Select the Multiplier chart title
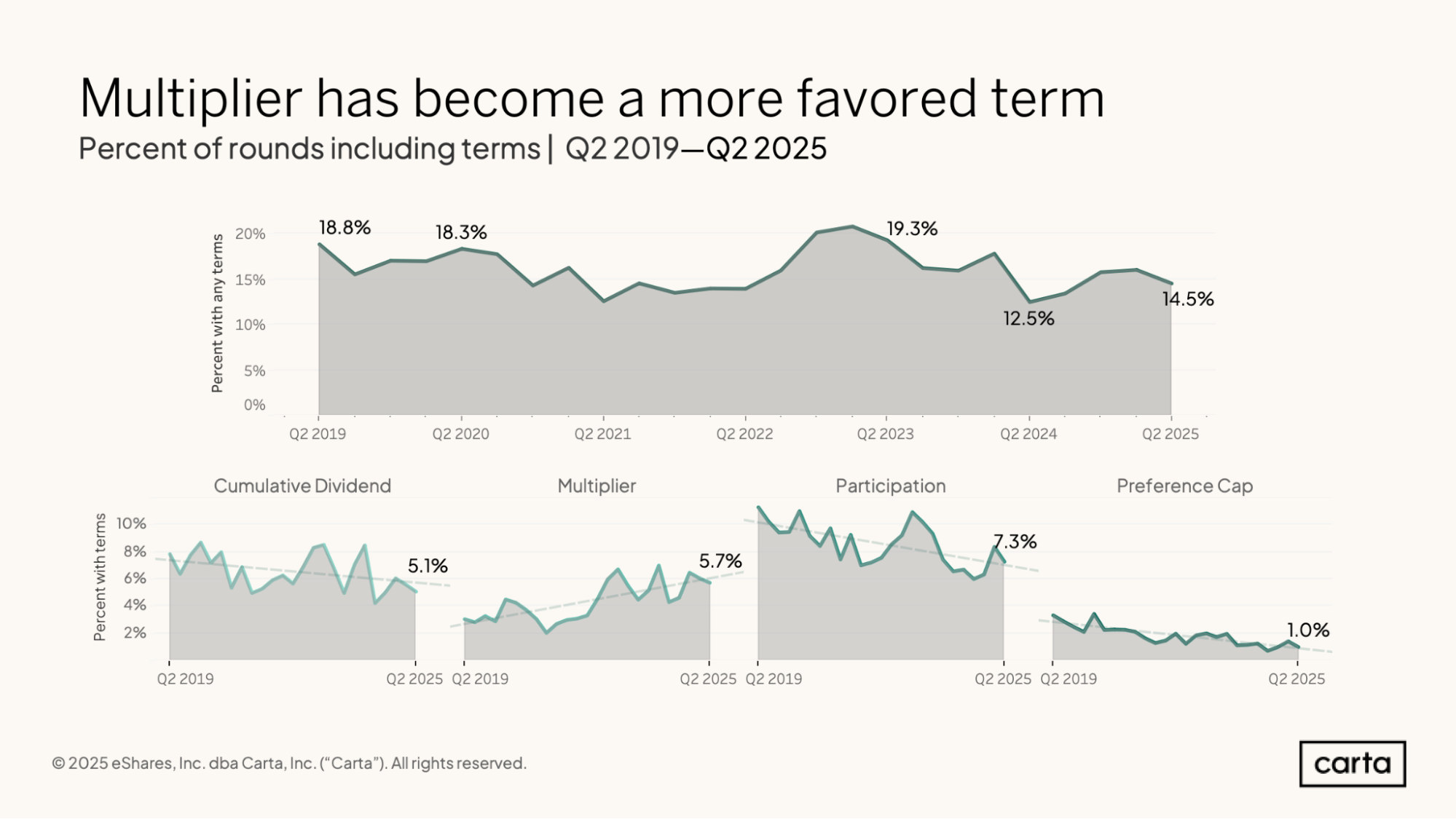The image size is (1456, 819). click(597, 486)
